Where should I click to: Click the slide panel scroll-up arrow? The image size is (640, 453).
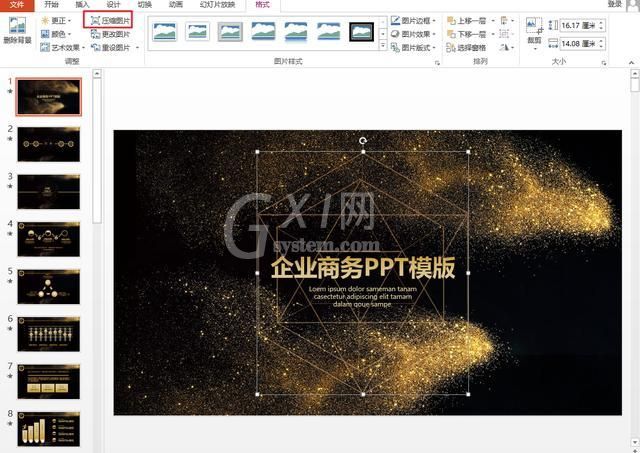tap(97, 74)
